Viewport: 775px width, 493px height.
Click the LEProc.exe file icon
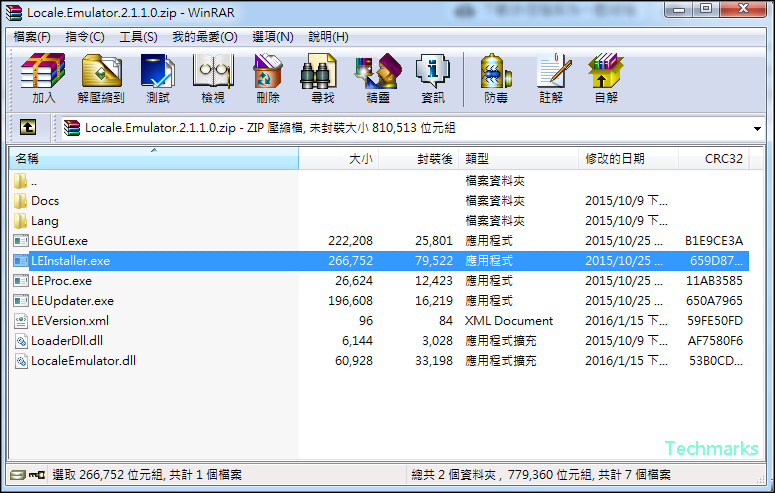pos(21,281)
